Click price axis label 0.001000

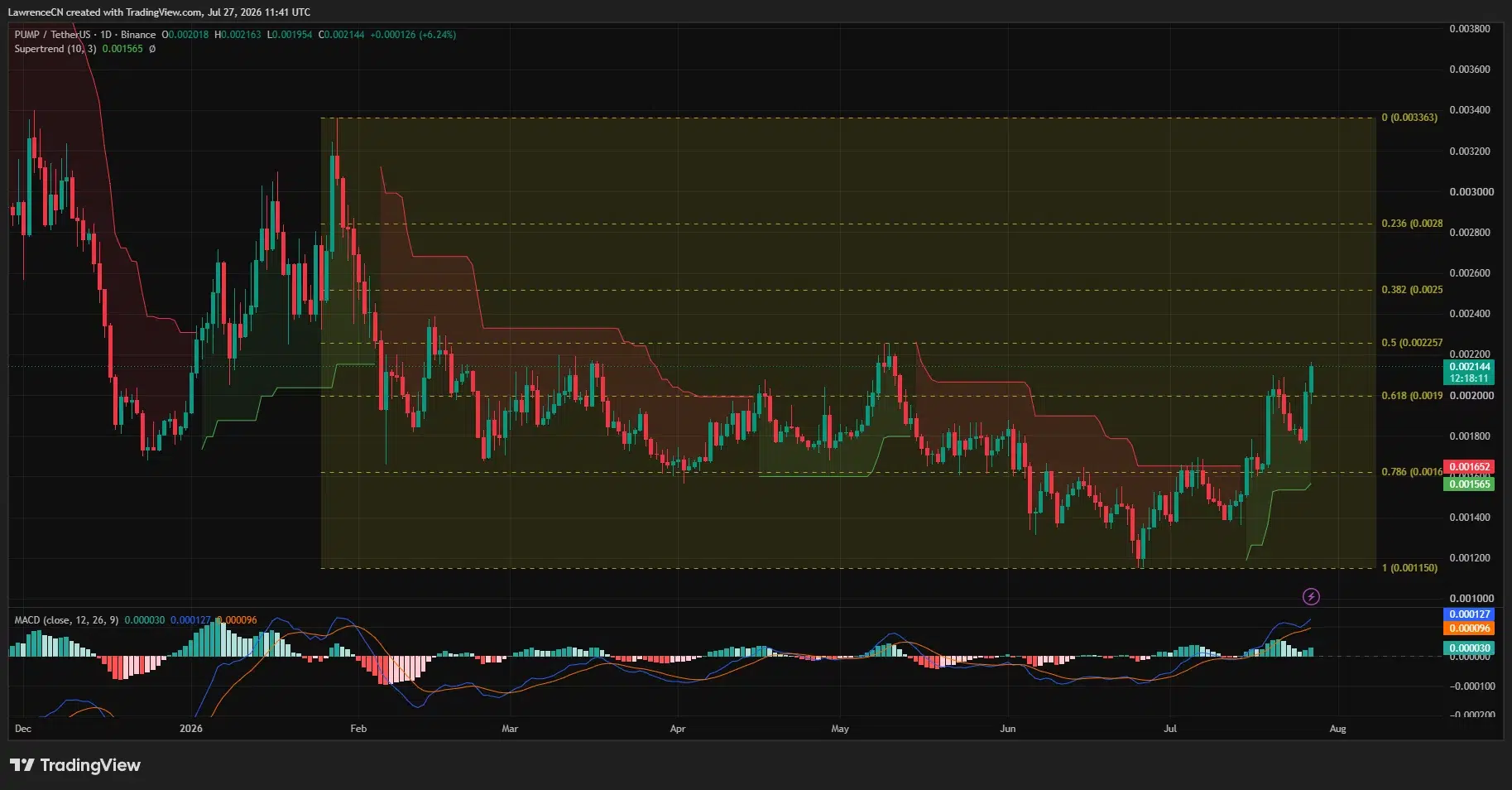point(1470,599)
